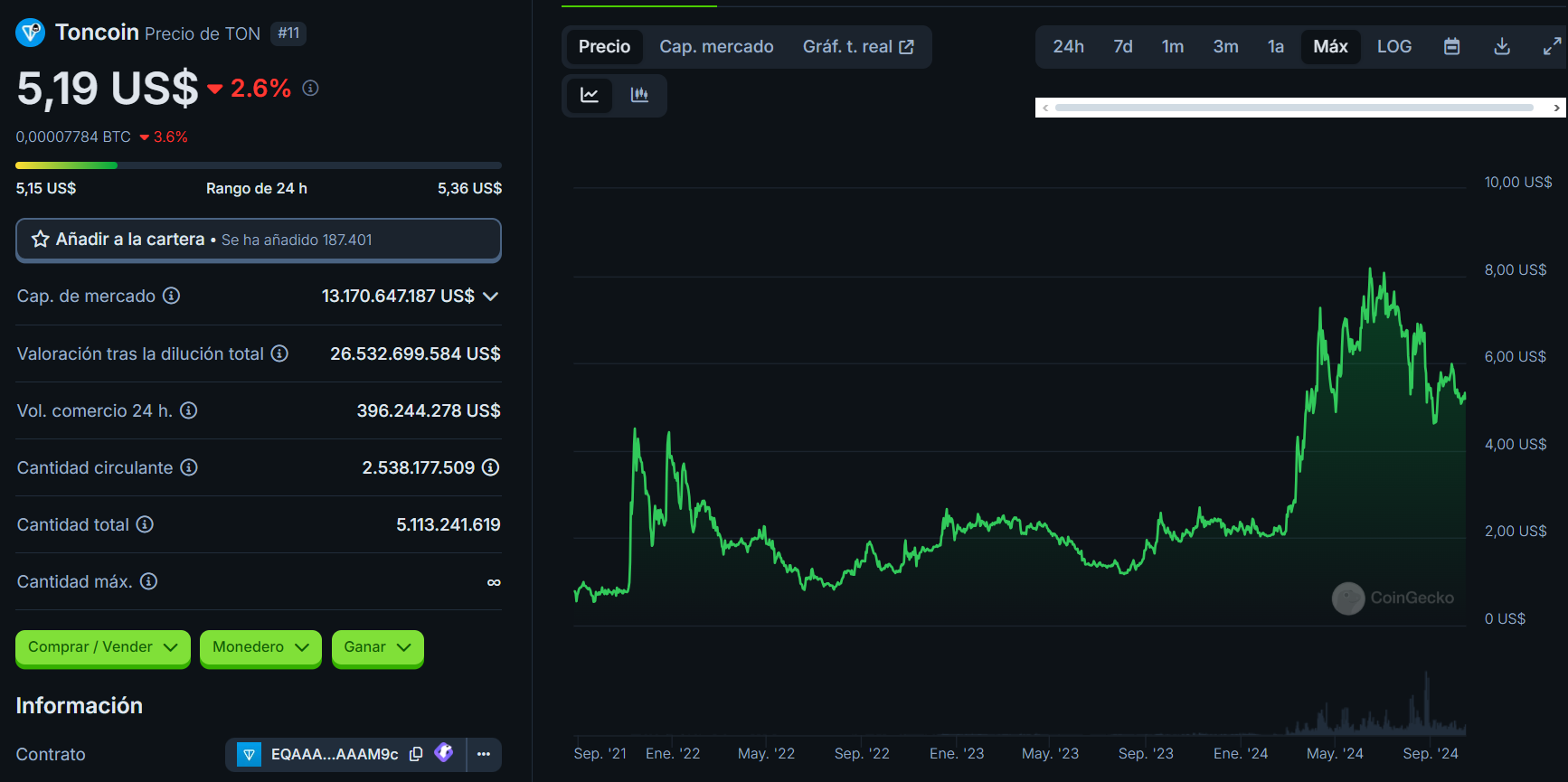Show info for Cantidad total
The image size is (1568, 782).
click(x=145, y=524)
